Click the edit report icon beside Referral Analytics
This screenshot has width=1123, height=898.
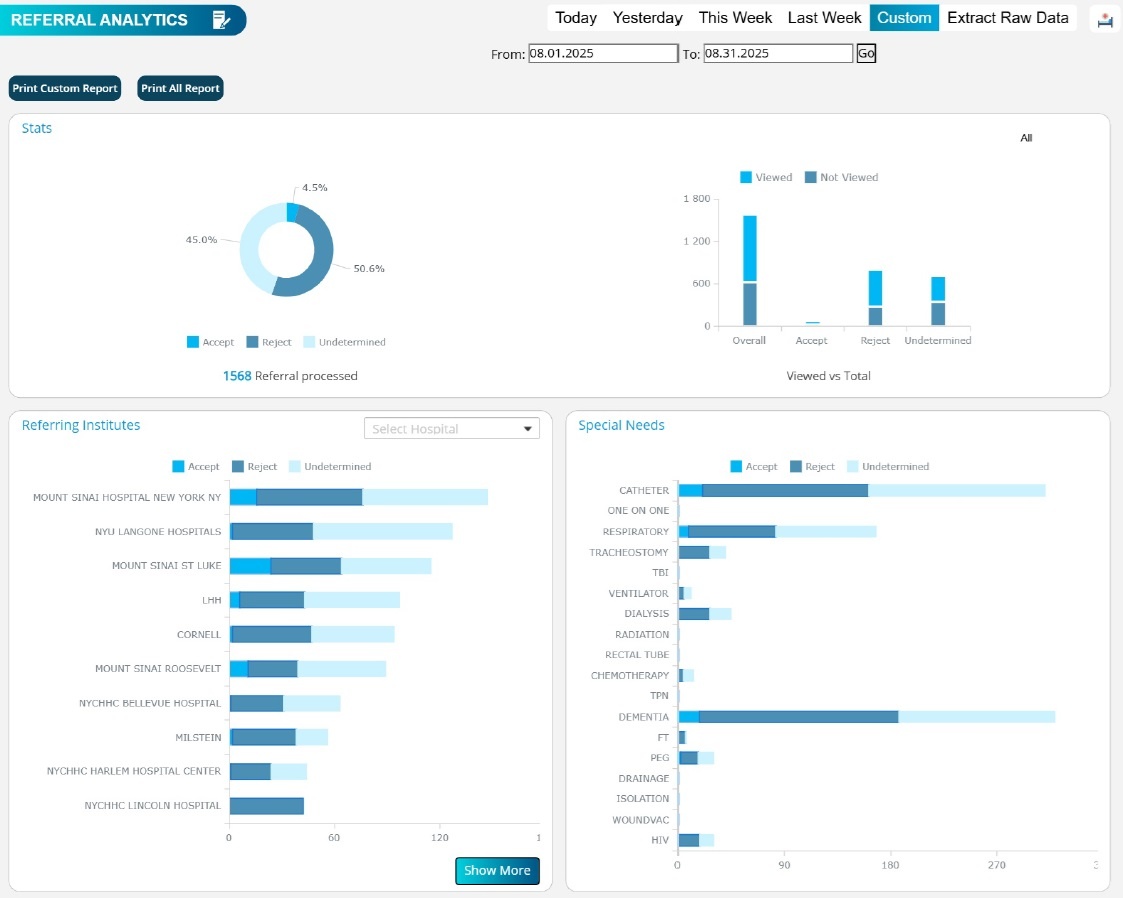(x=221, y=20)
